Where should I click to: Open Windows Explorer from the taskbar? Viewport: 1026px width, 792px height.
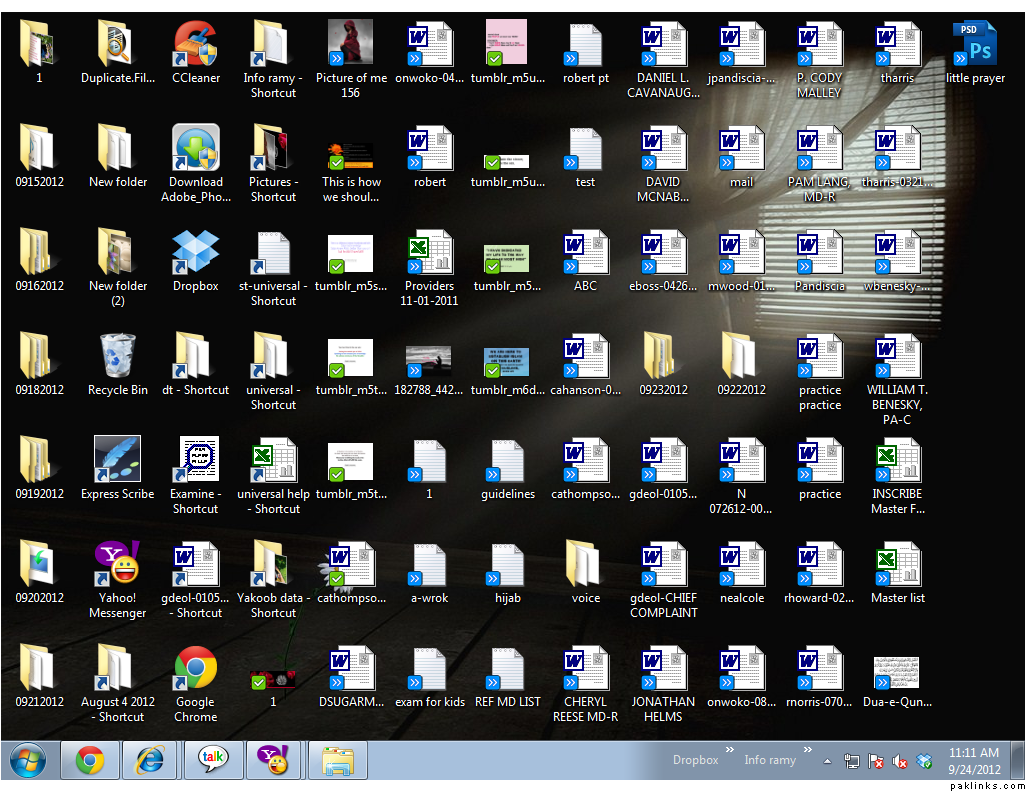click(x=337, y=761)
